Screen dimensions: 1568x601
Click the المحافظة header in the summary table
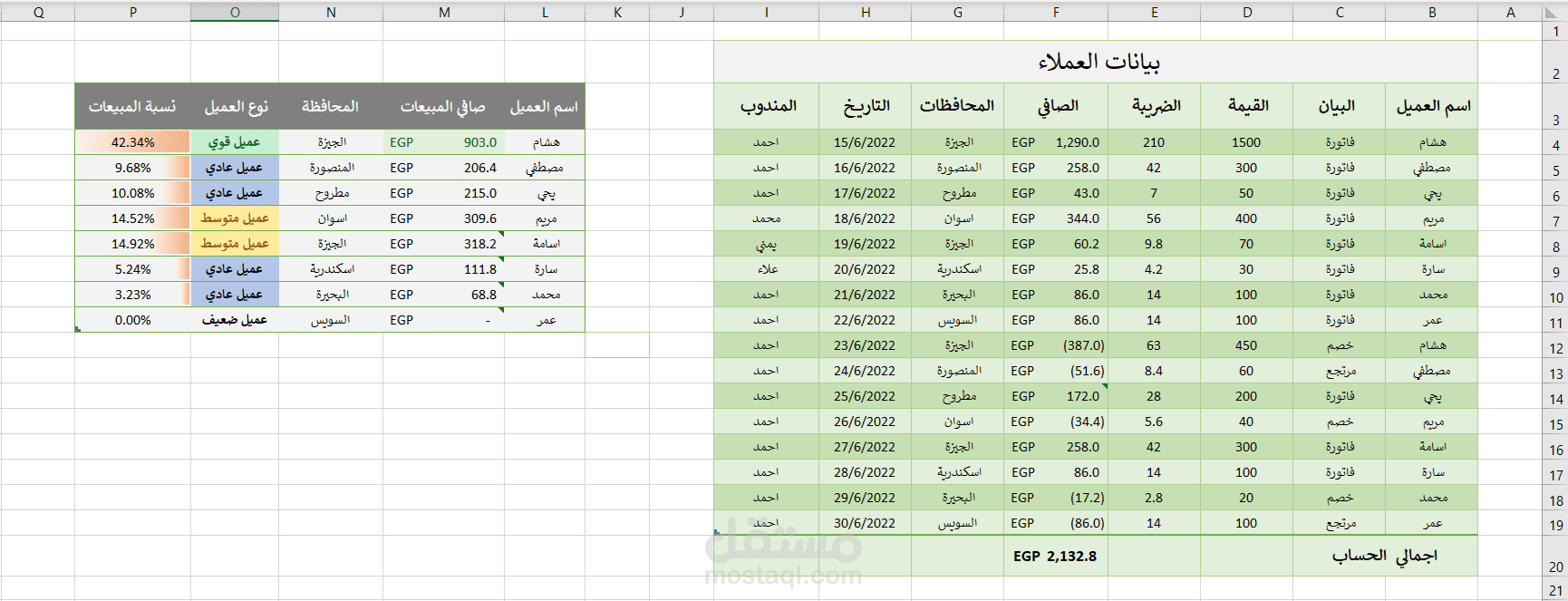(x=331, y=106)
